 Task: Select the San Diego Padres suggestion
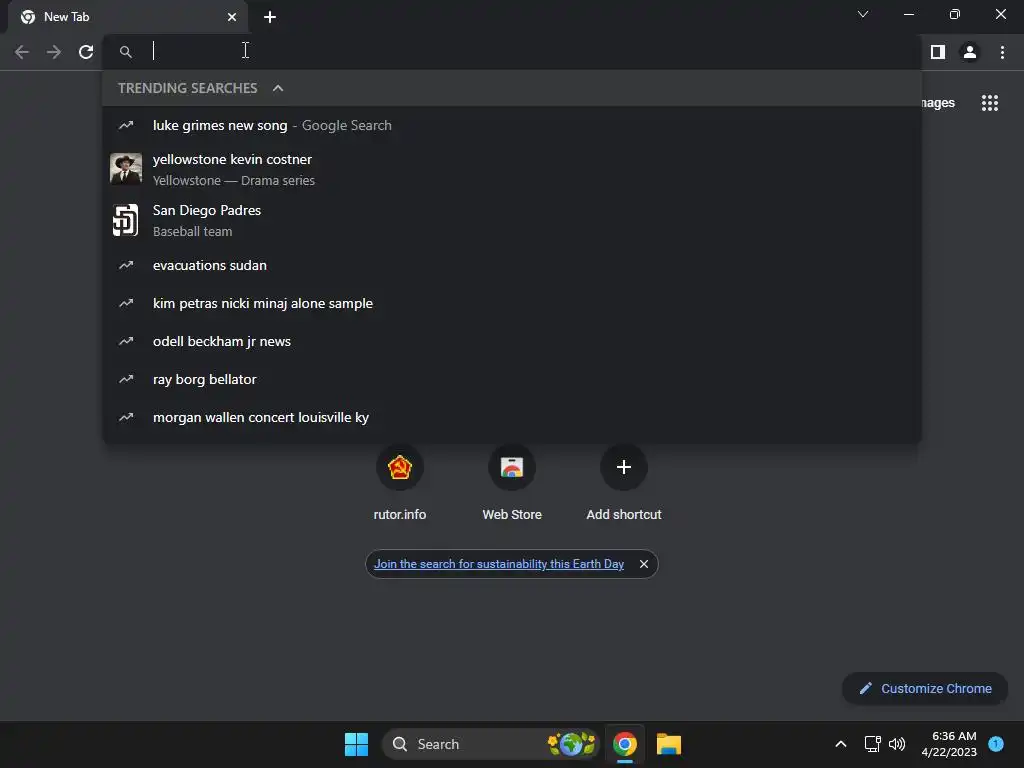point(512,220)
